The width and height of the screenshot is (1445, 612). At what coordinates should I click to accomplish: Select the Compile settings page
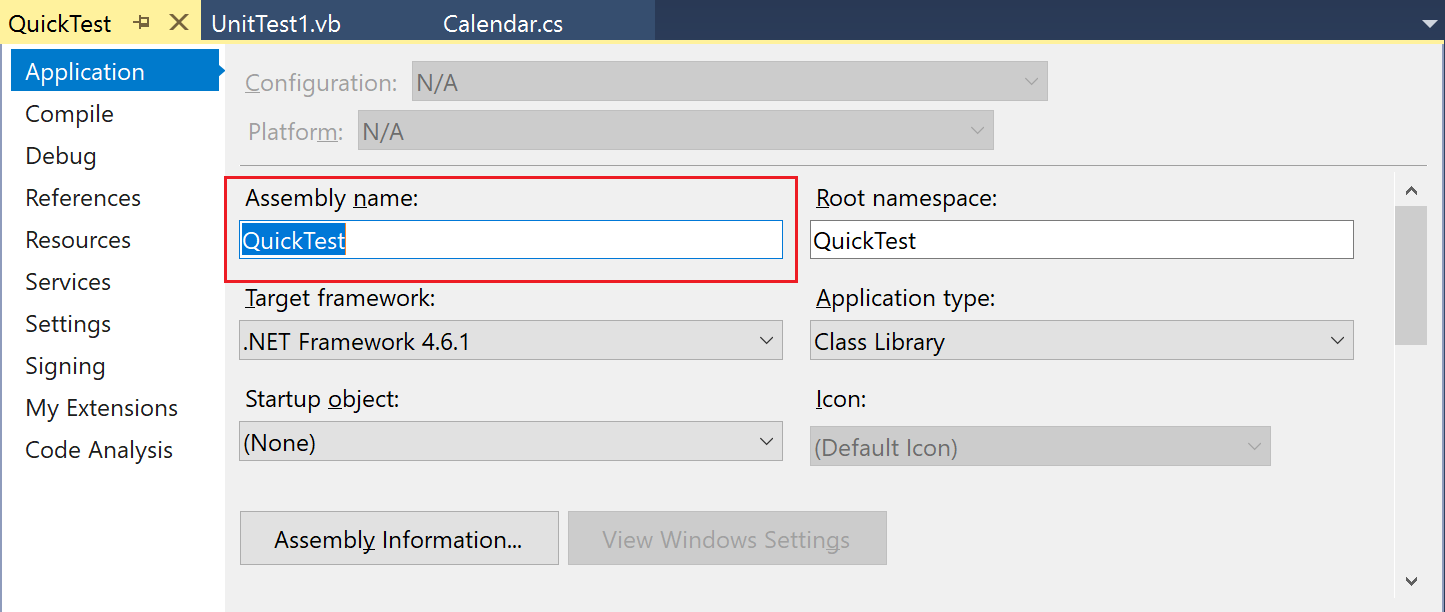(x=68, y=113)
